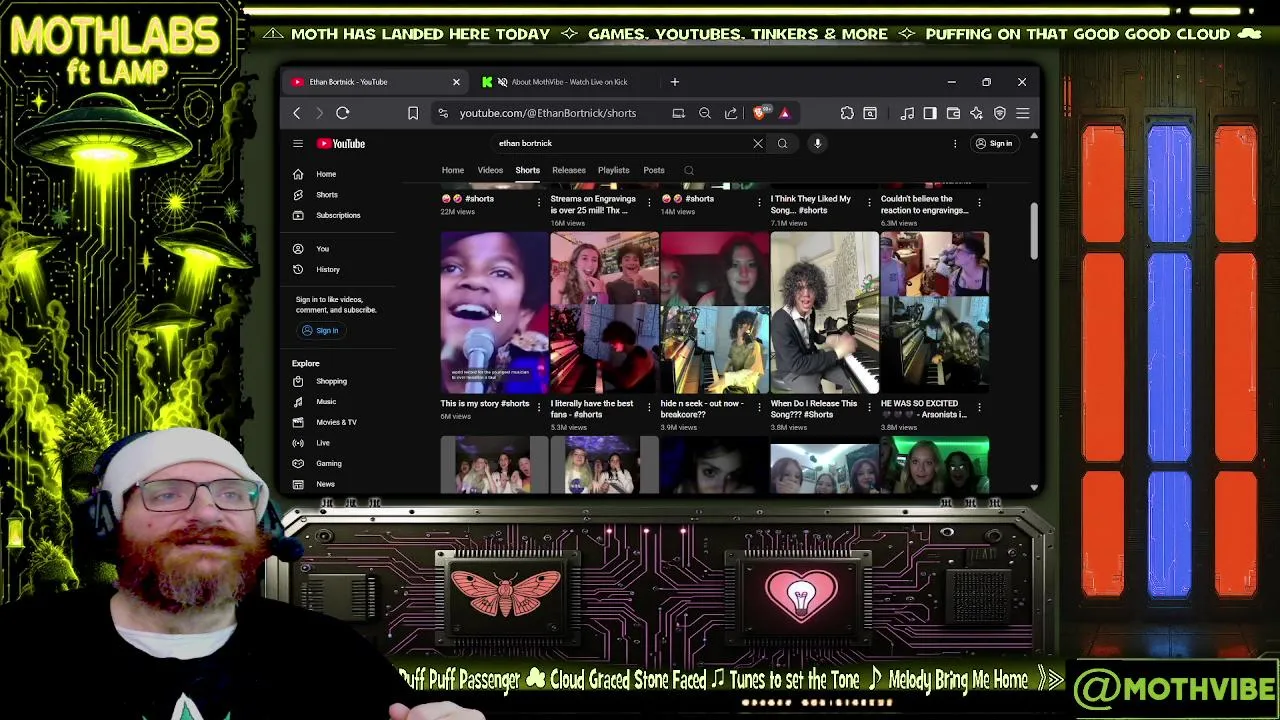
Task: Open You in the sidebar
Action: [x=338, y=249]
